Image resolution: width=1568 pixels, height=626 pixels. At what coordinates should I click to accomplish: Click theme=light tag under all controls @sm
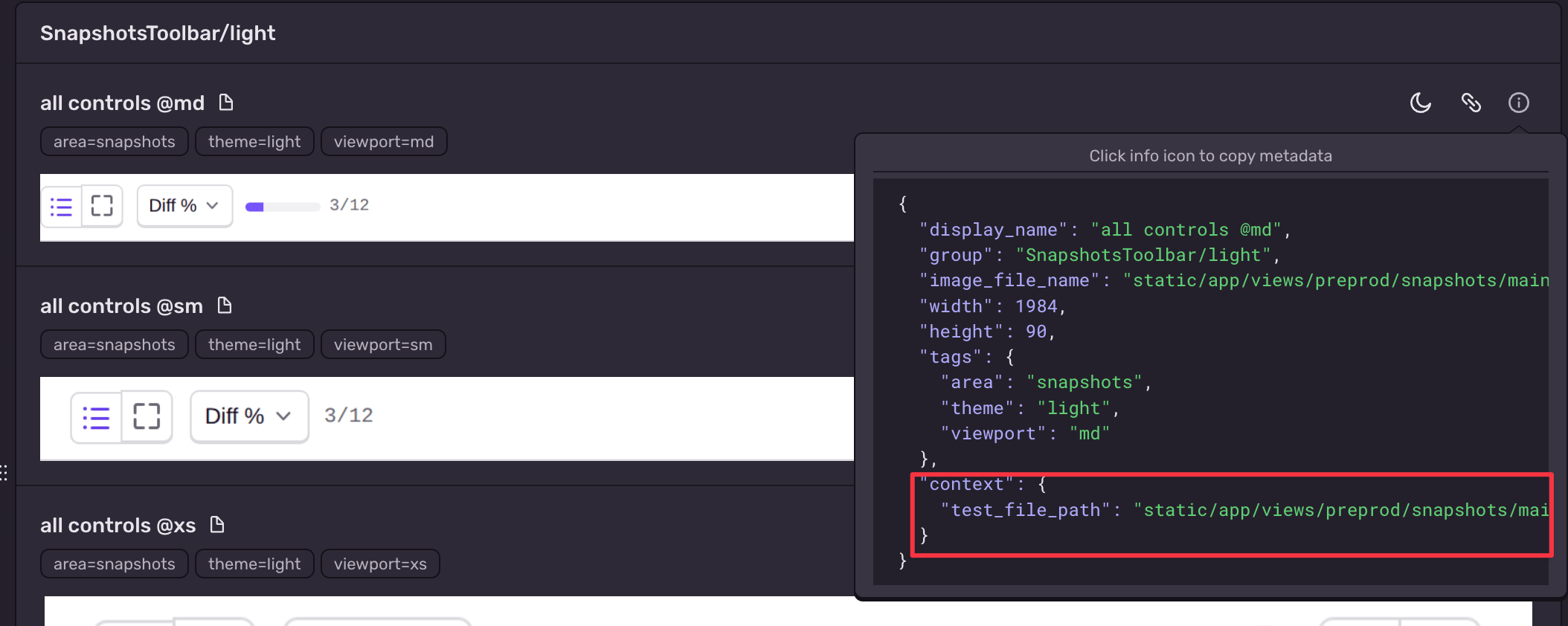254,344
